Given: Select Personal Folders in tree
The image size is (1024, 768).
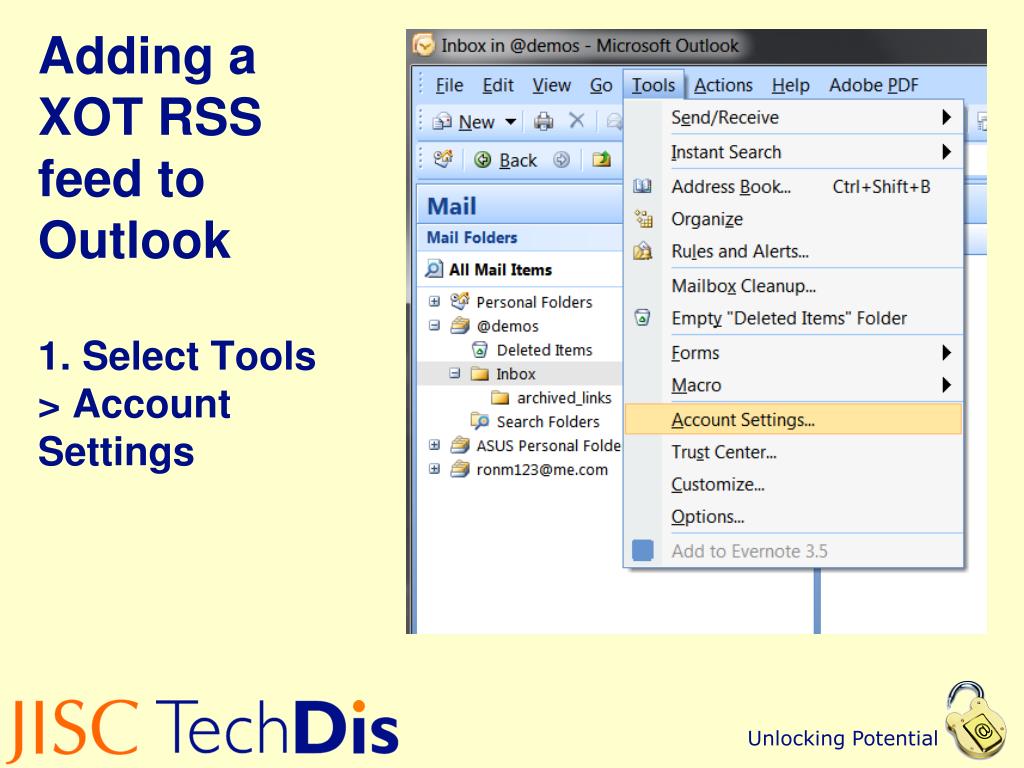Looking at the screenshot, I should coord(534,302).
